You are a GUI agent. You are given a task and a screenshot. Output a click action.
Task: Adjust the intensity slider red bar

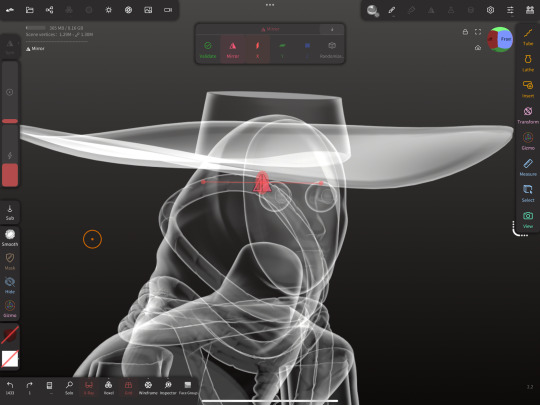coord(10,175)
